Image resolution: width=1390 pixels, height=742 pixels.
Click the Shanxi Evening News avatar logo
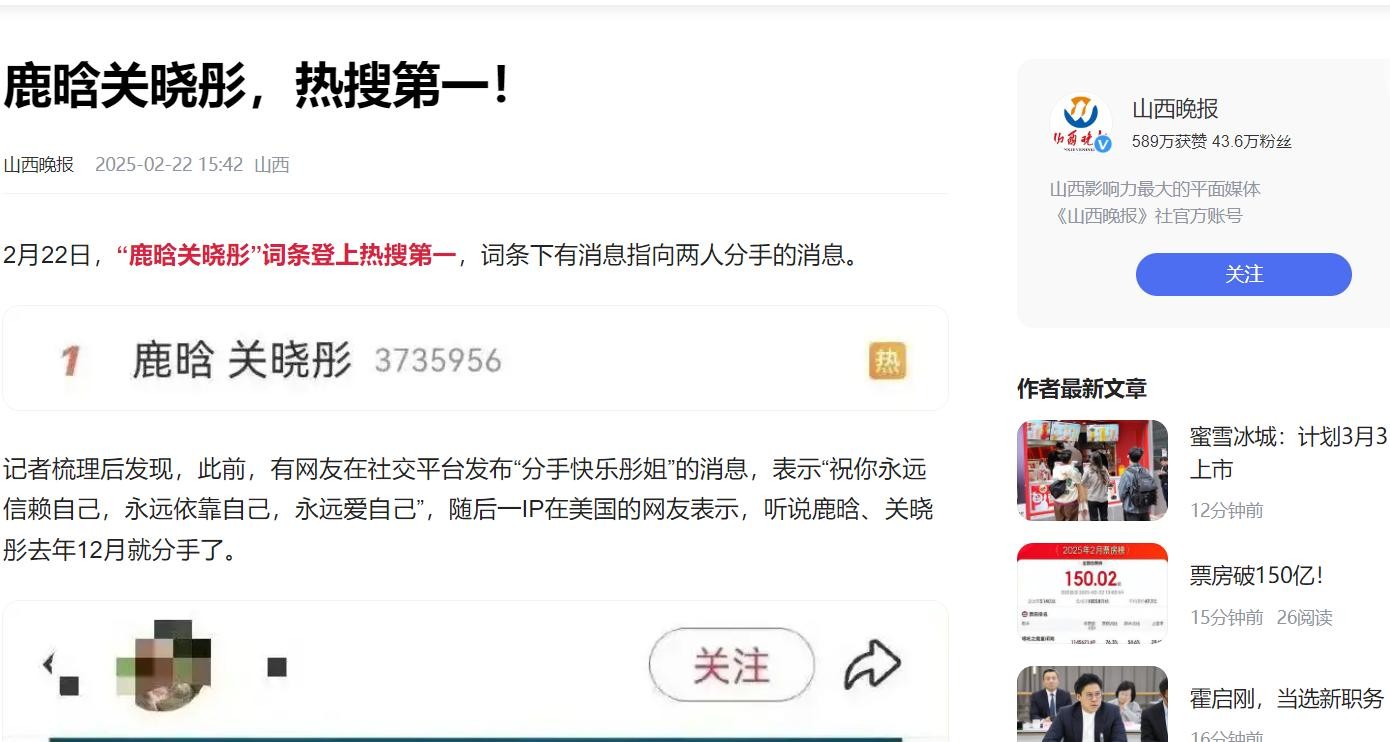point(1080,122)
